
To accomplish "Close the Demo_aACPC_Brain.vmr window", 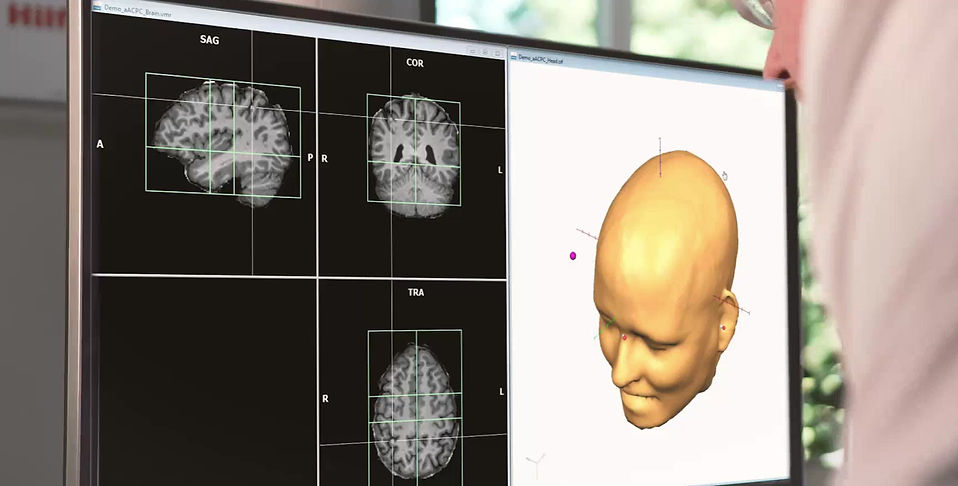I will [497, 54].
